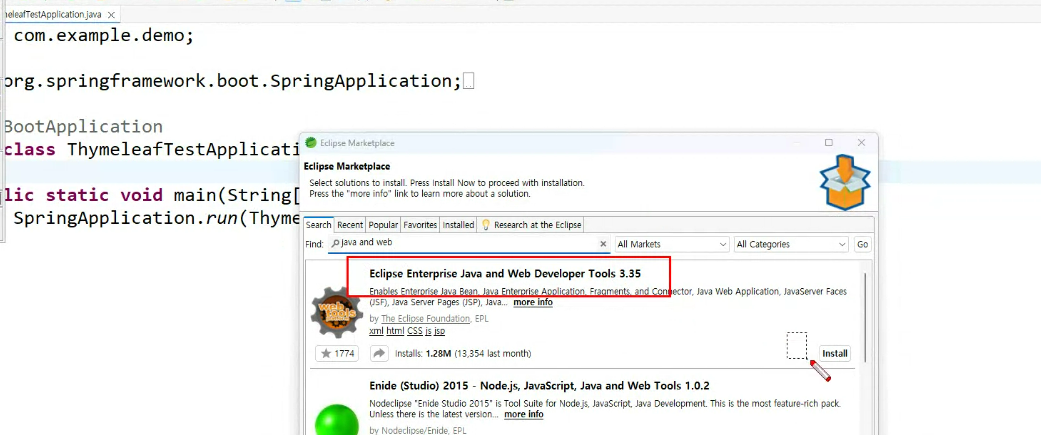This screenshot has height=435, width=1041.
Task: Switch to the Recent tab
Action: pyautogui.click(x=350, y=225)
